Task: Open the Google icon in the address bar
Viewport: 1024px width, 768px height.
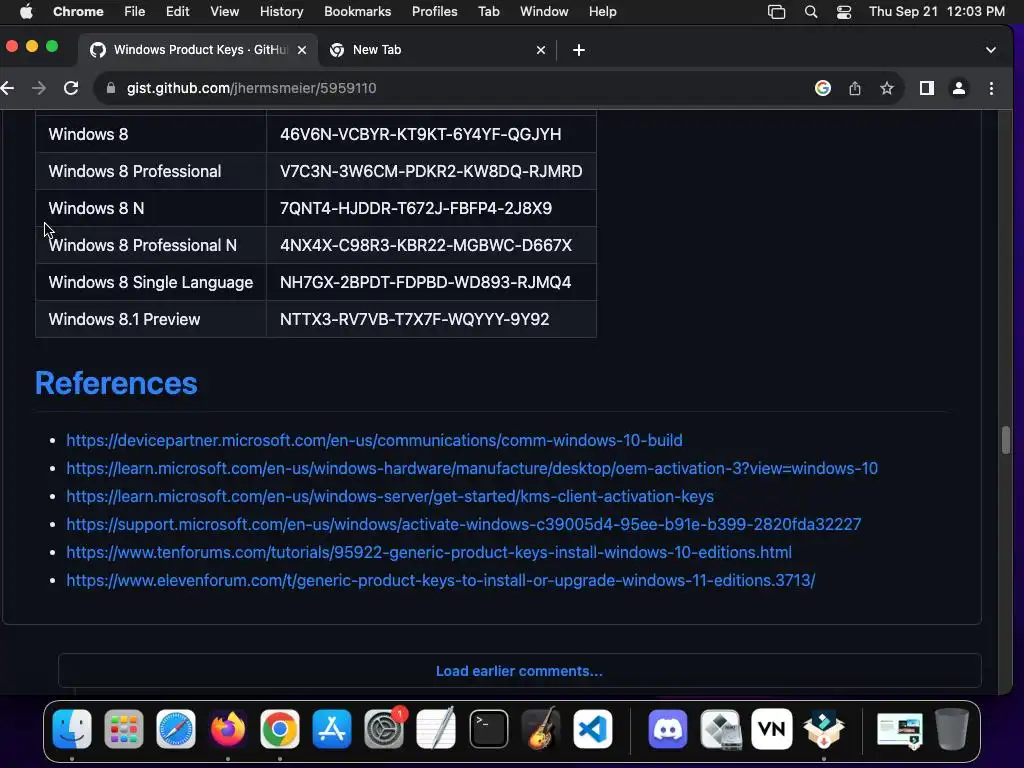Action: point(823,88)
